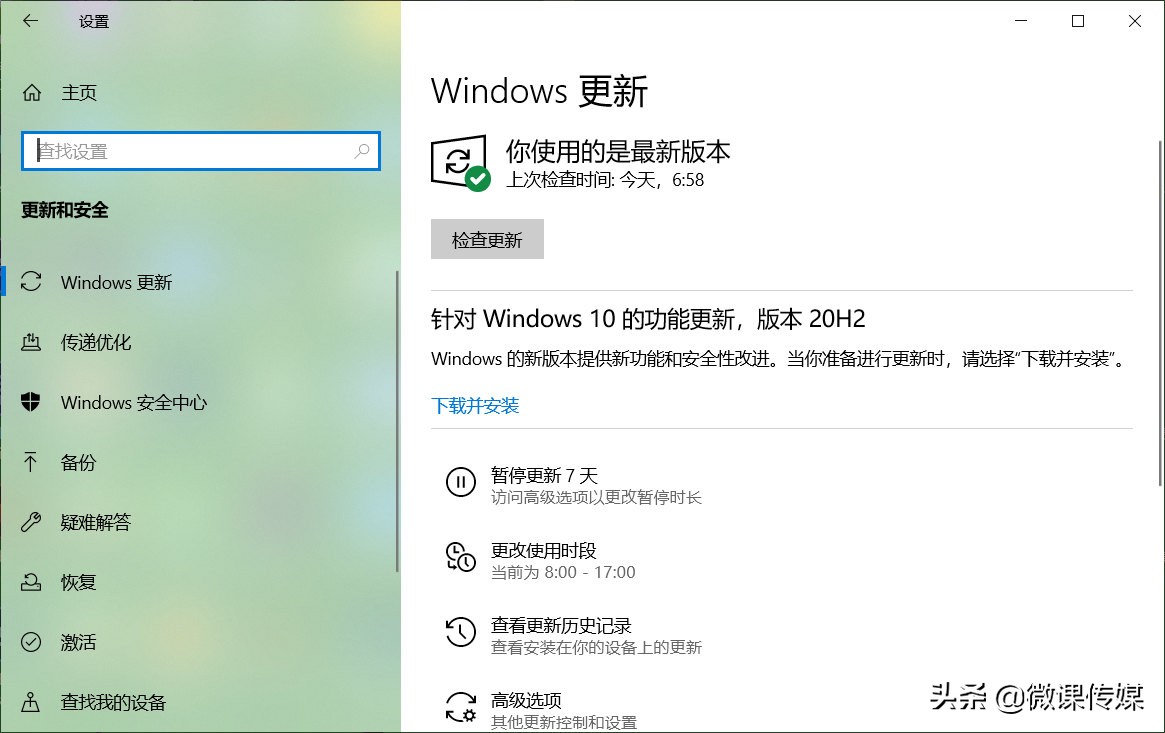Open 更改使用时段 setting

tap(541, 560)
